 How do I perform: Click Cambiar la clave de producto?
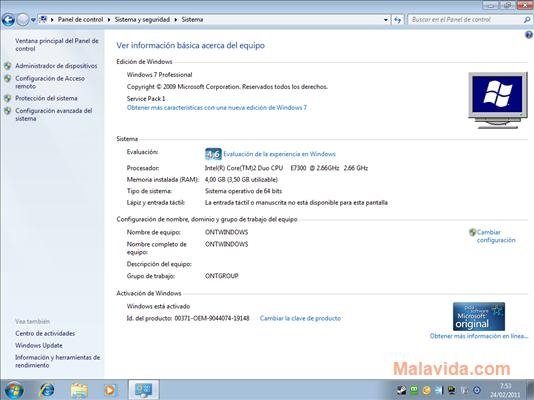(x=300, y=318)
